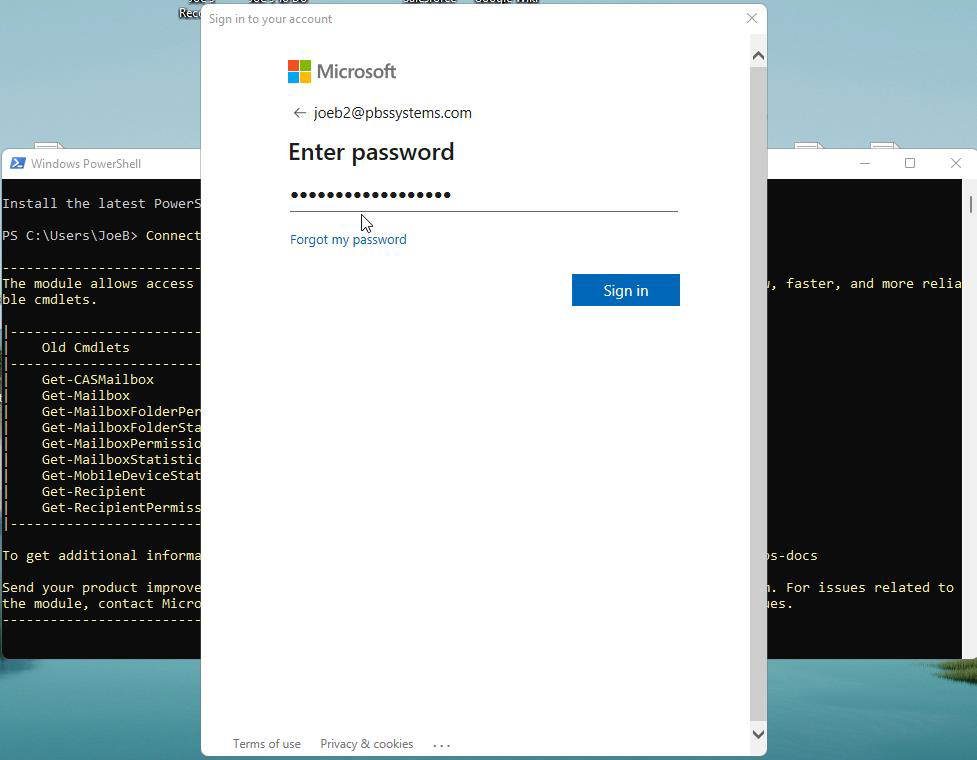Close the Windows PowerShell window
Viewport: 977px width, 760px height.
955,163
